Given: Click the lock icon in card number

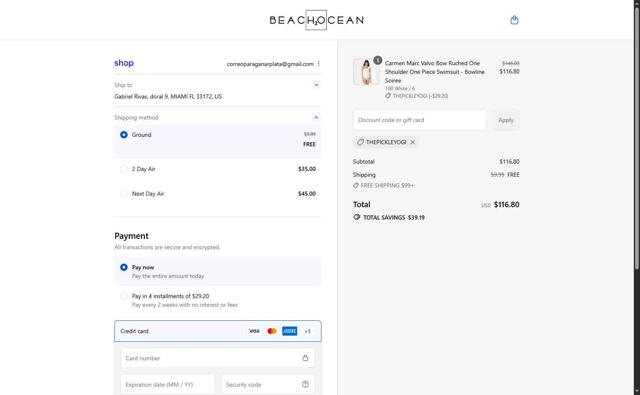Looking at the screenshot, I should [x=305, y=358].
